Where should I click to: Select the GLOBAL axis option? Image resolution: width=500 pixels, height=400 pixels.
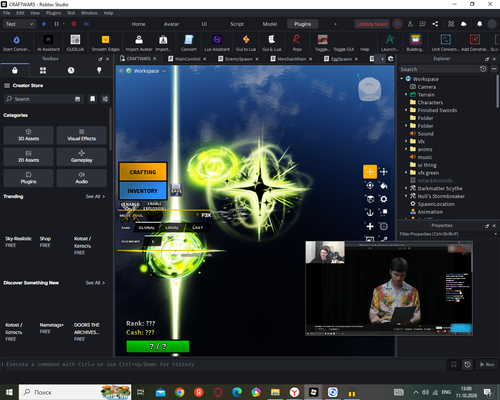click(x=147, y=228)
